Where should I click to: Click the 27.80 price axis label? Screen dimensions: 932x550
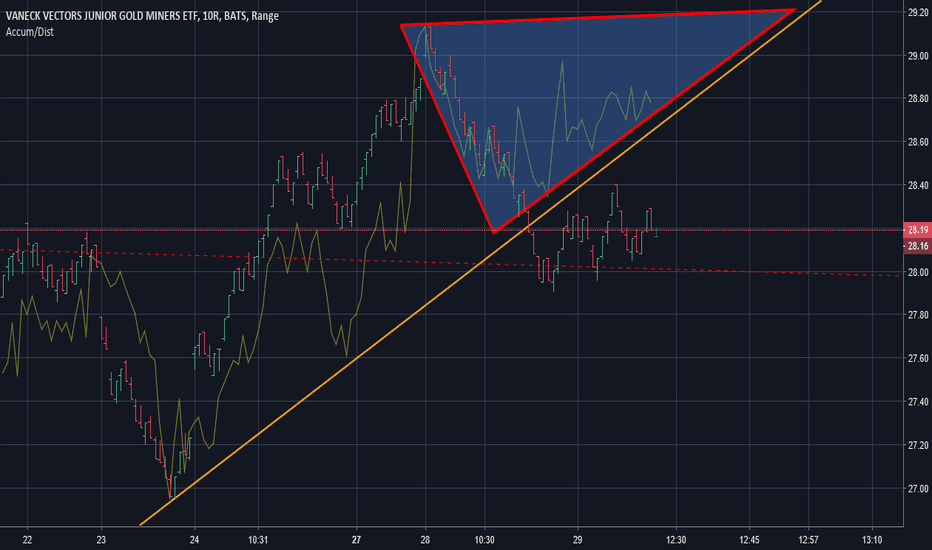click(x=918, y=315)
